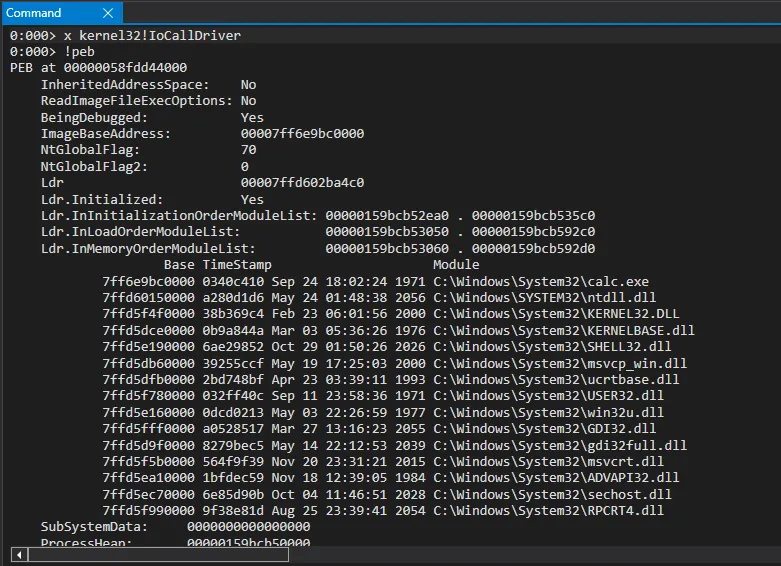Click the horizontal scrollbar thumb
Viewport: 781px width, 566px height.
158,554
